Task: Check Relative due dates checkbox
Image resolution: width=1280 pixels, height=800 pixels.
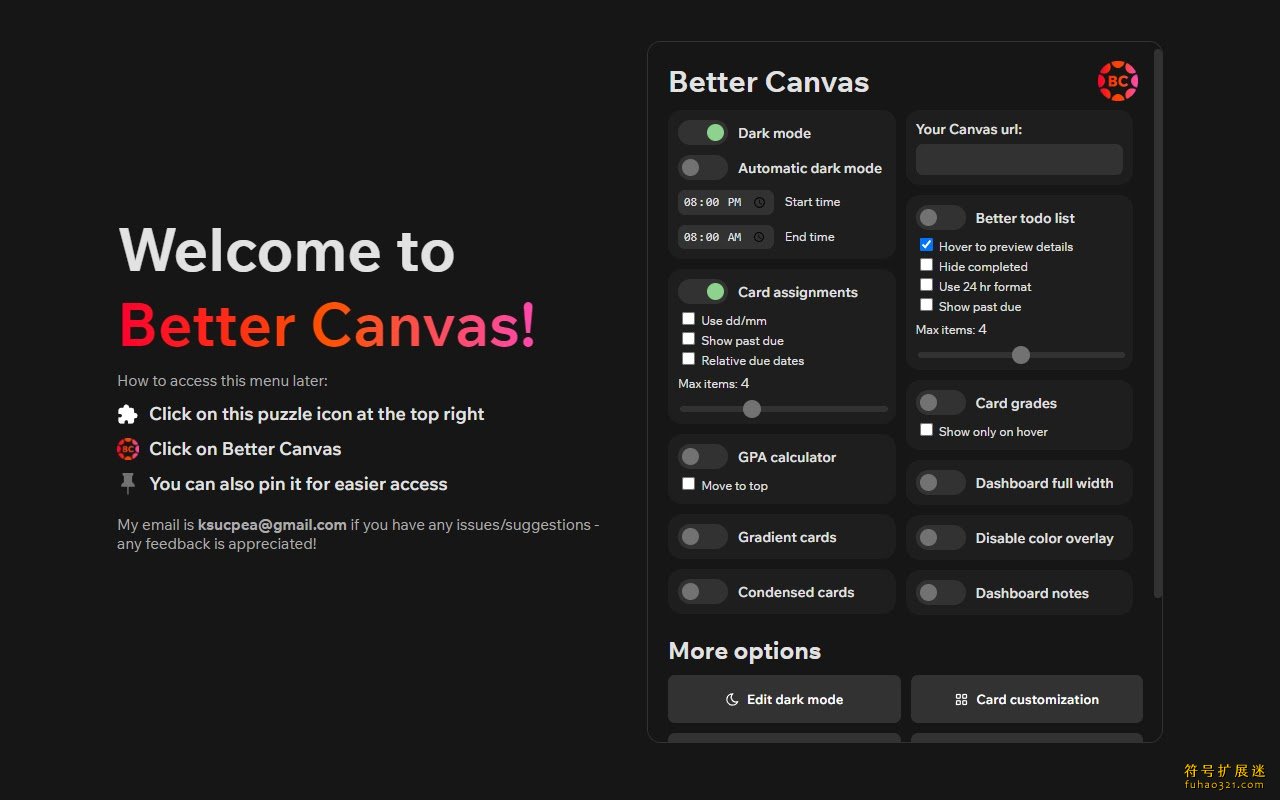Action: pyautogui.click(x=688, y=359)
